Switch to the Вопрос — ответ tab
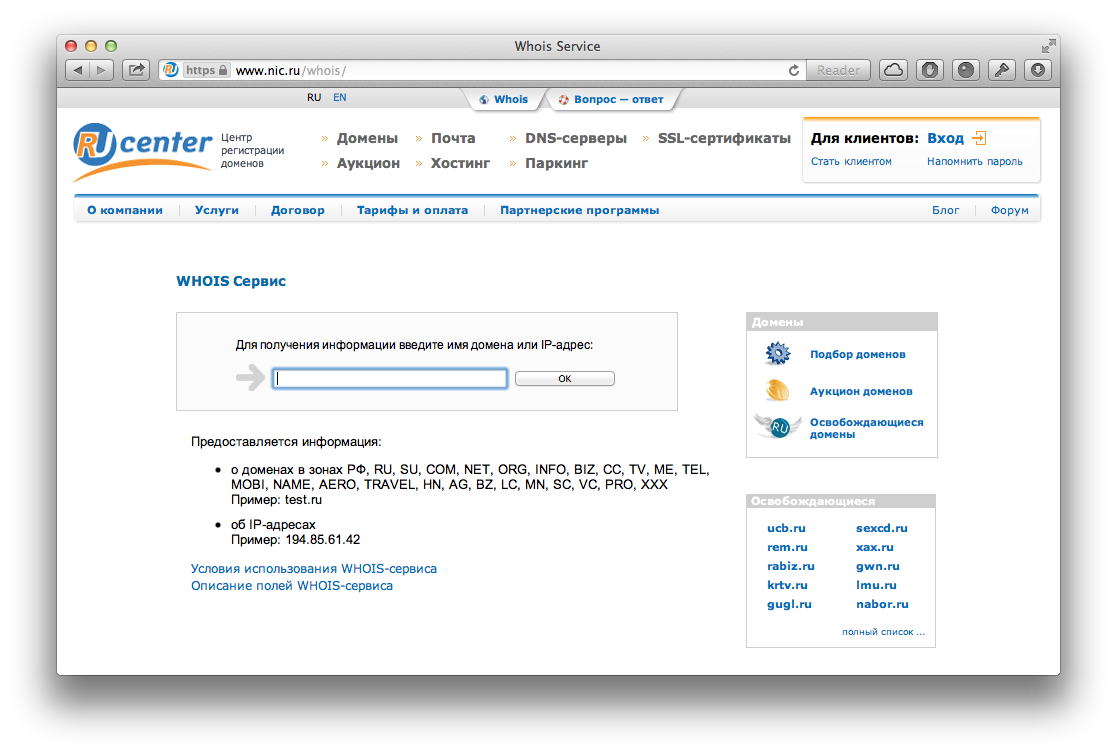 coord(610,99)
